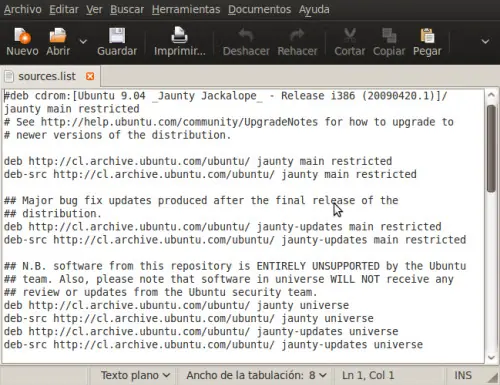
Task: Click the scrollbar down arrow
Action: click(491, 358)
